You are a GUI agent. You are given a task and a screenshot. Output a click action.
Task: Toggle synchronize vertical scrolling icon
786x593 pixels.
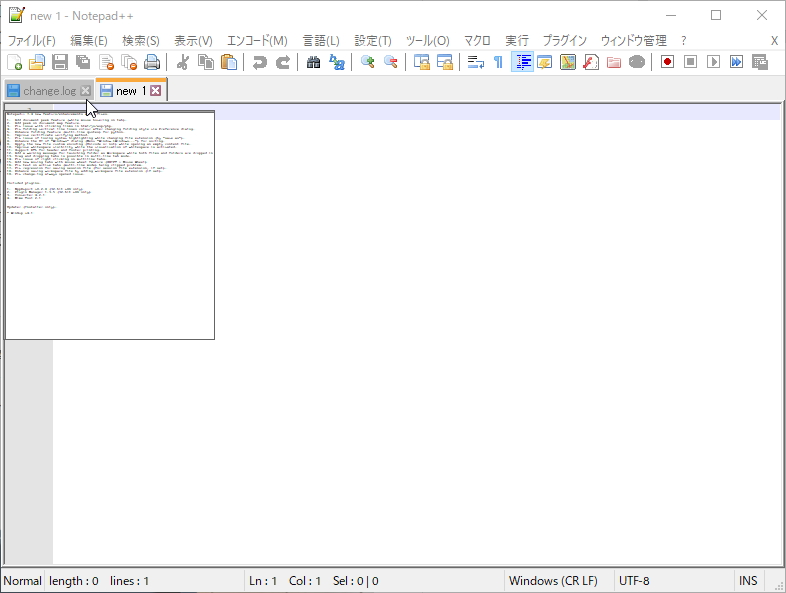(x=422, y=62)
